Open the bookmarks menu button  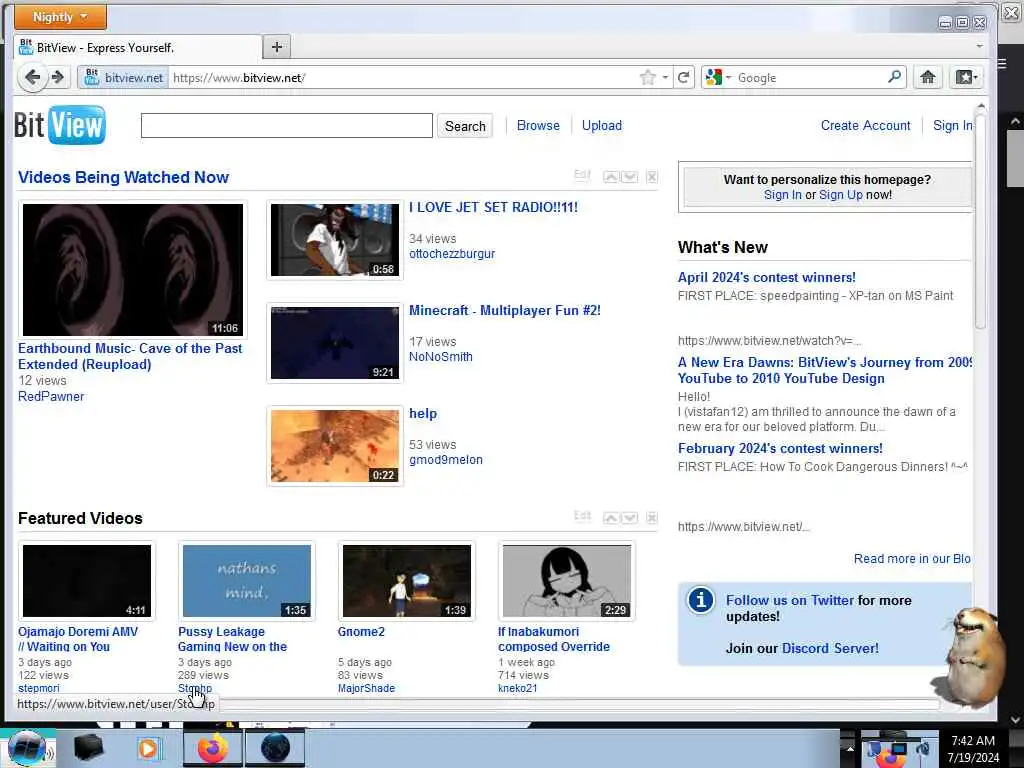coord(966,77)
